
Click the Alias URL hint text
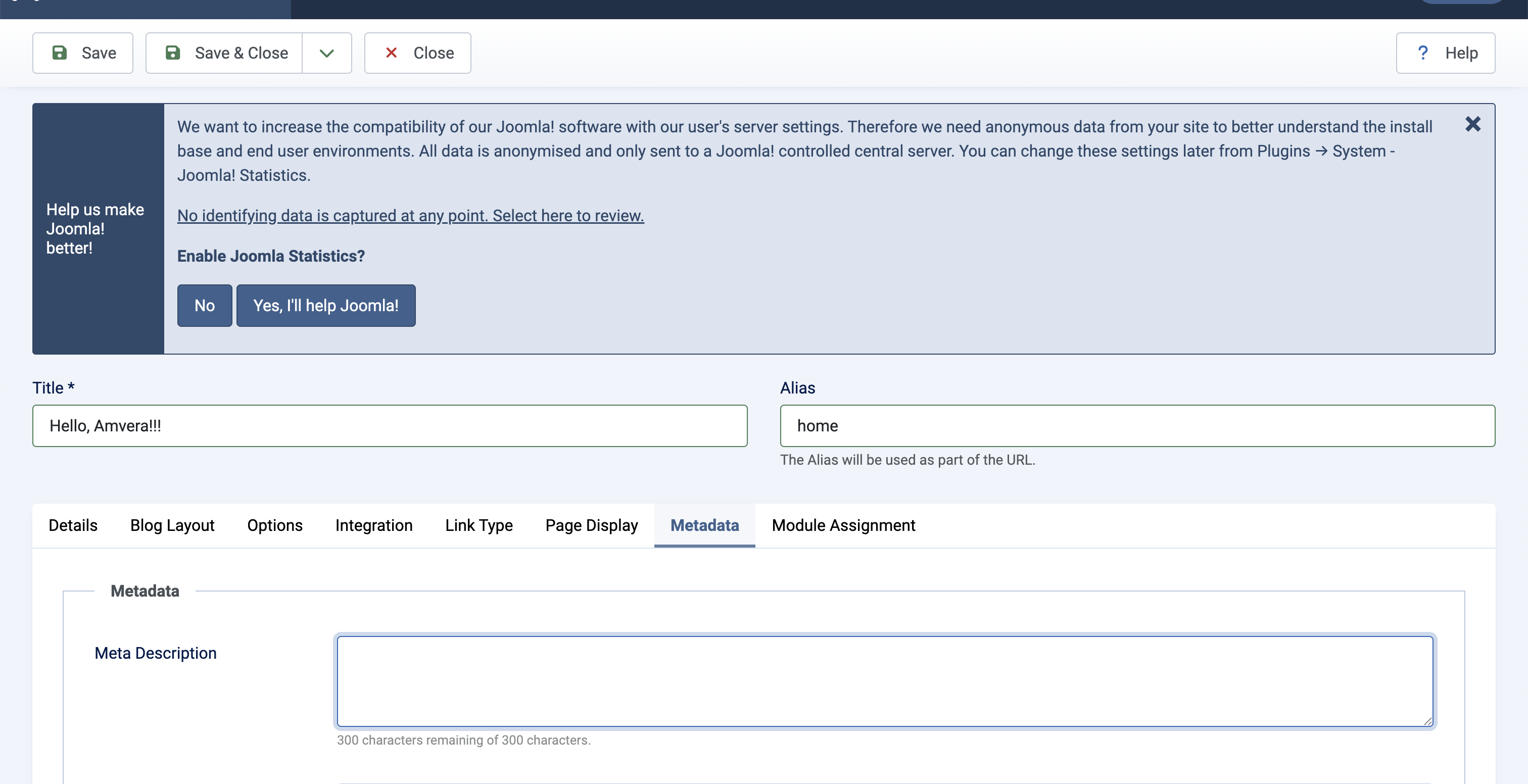pyautogui.click(x=907, y=460)
